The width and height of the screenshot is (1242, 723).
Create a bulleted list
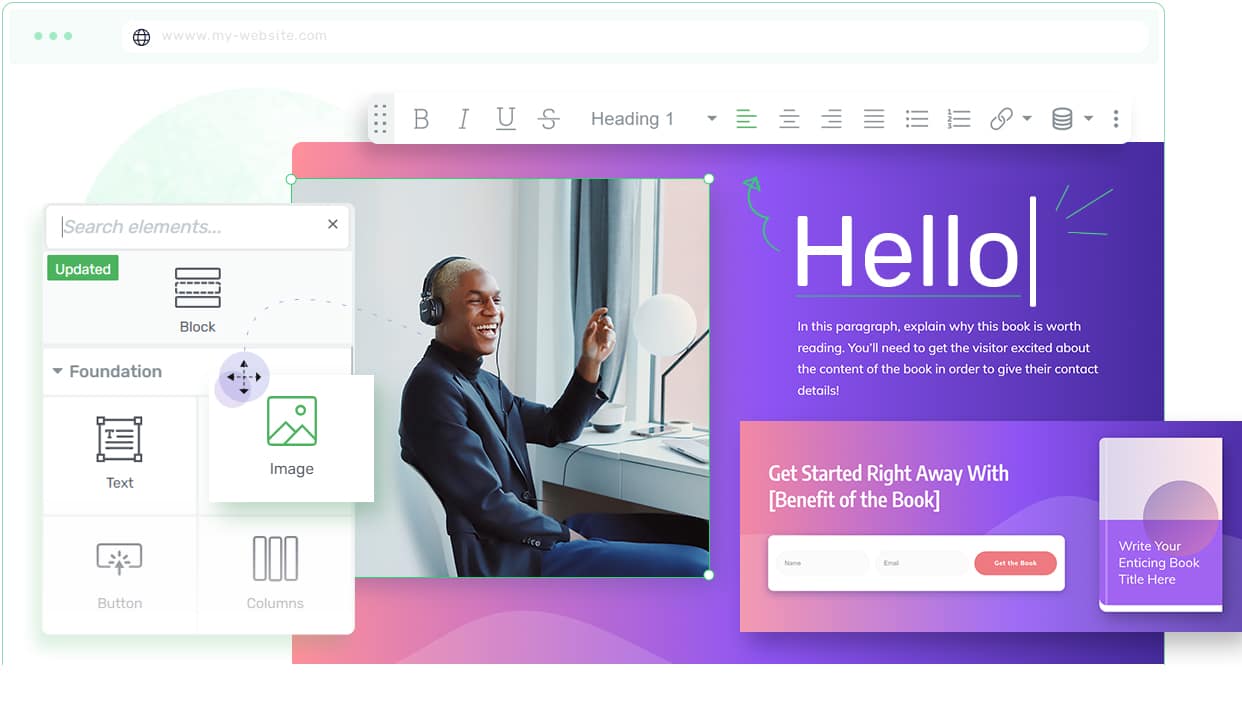point(916,118)
